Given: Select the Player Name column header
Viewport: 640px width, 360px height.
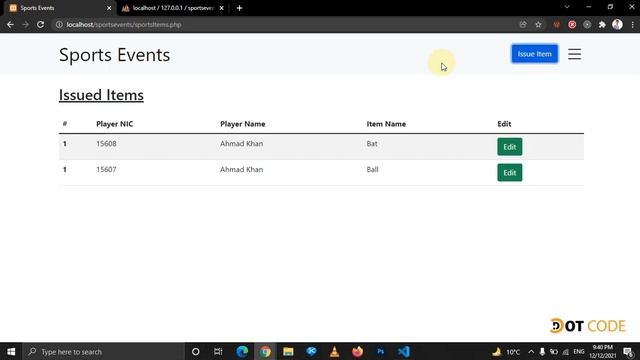Looking at the screenshot, I should click(x=242, y=124).
